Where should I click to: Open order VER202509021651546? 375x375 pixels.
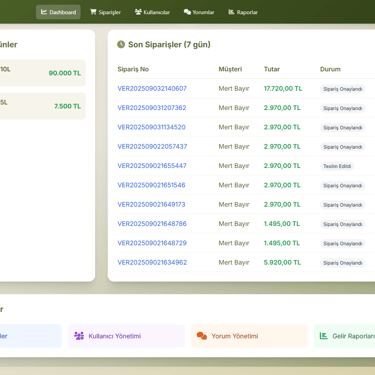pyautogui.click(x=151, y=185)
